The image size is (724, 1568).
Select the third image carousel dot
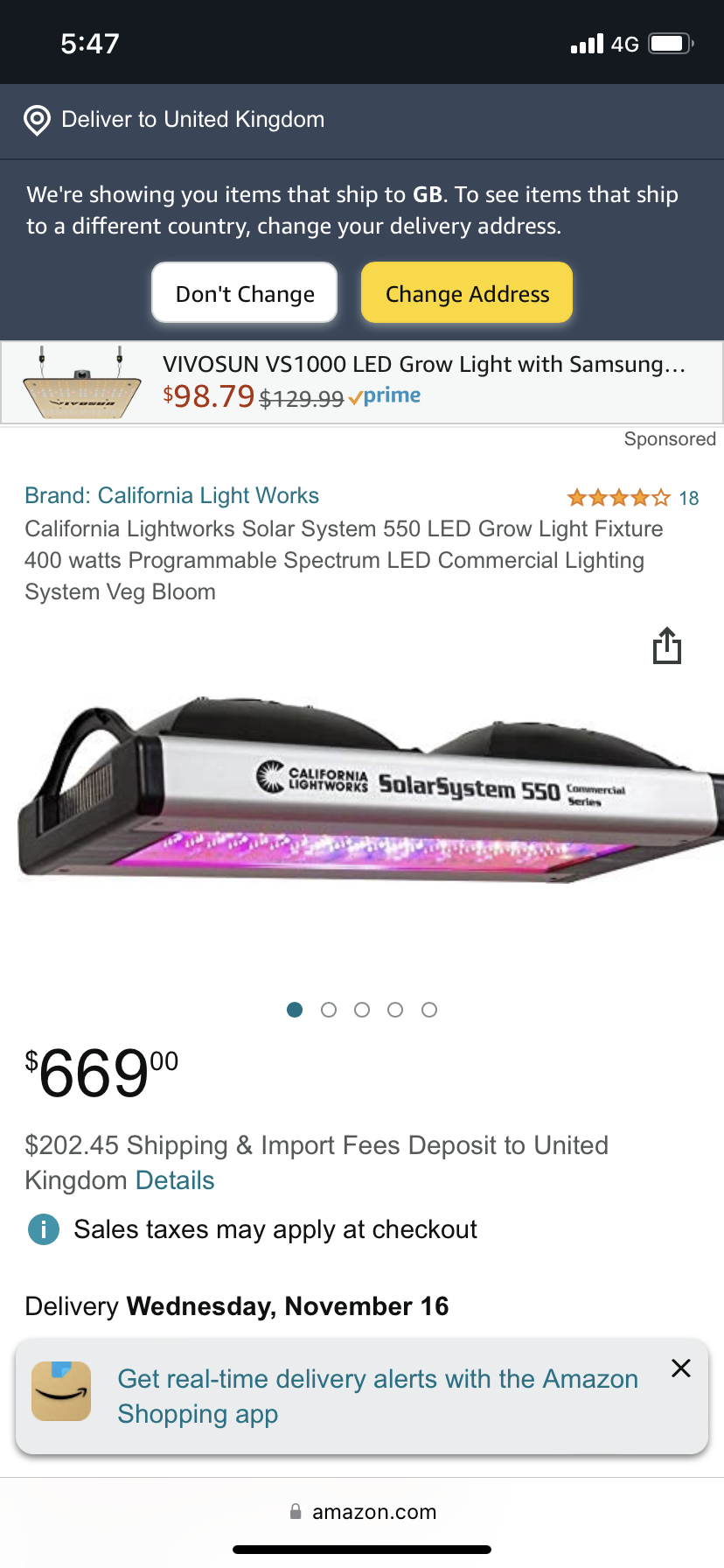coord(362,1010)
